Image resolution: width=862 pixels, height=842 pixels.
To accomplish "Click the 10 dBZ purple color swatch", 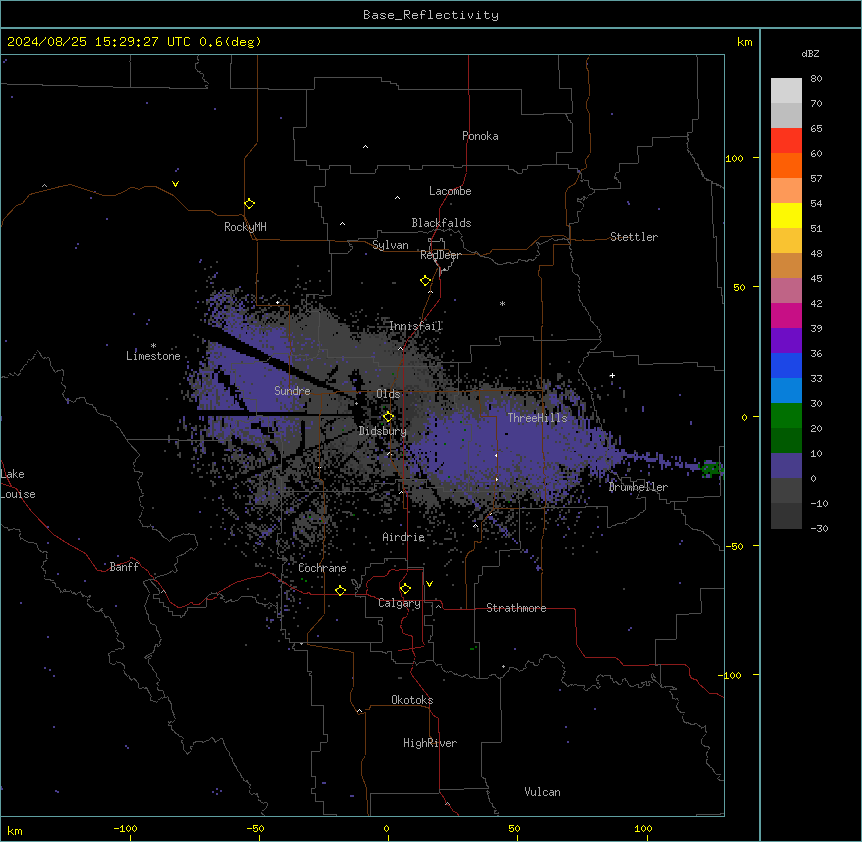I will tap(786, 465).
